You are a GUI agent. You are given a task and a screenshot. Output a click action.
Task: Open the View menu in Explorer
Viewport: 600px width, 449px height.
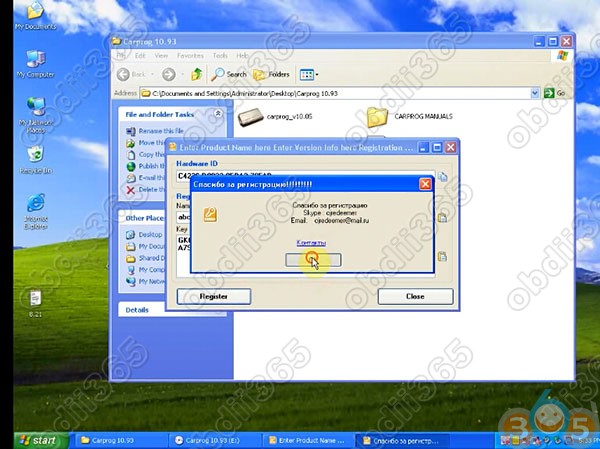coord(161,56)
